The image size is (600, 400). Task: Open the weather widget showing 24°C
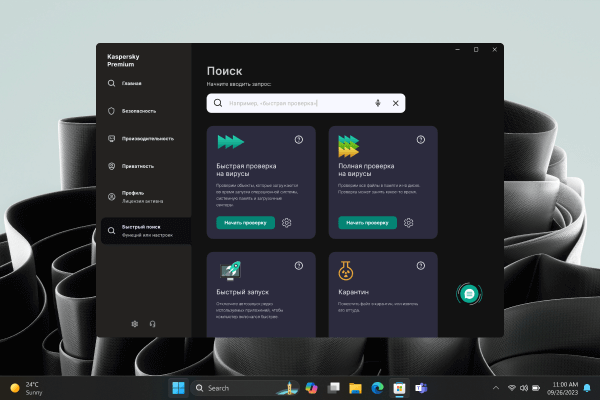pos(26,388)
